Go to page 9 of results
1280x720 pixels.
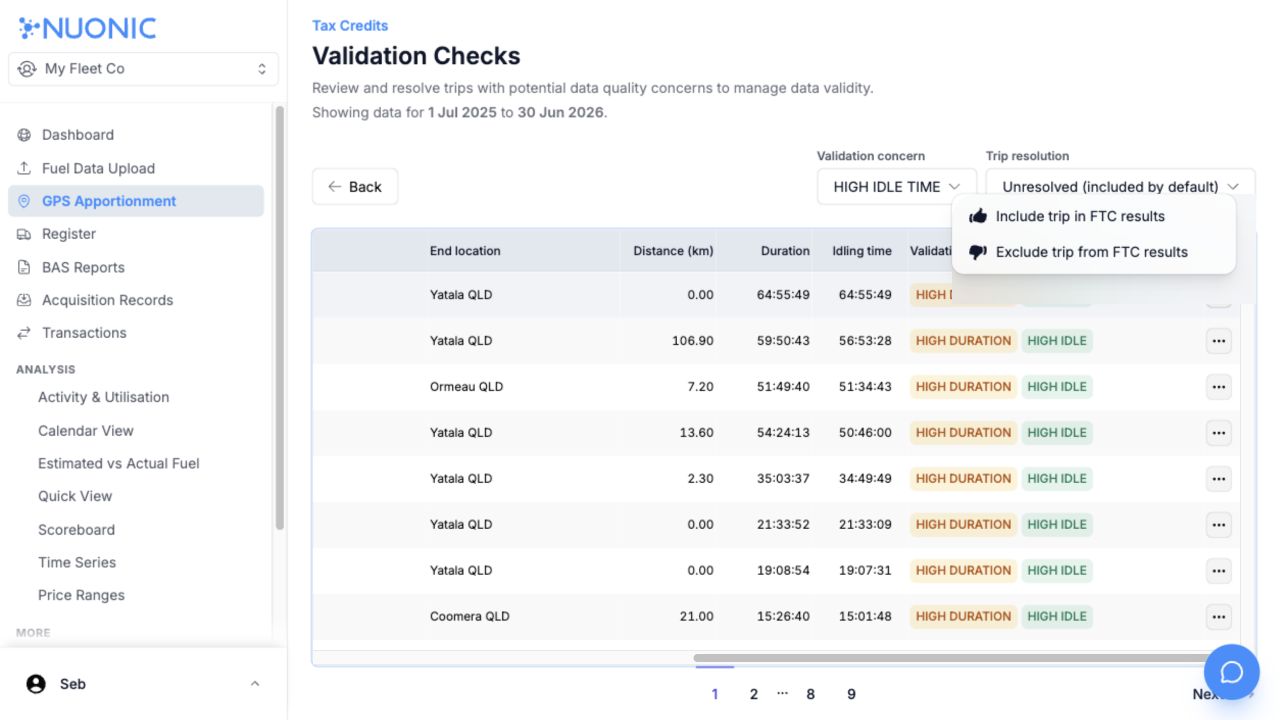(x=851, y=694)
